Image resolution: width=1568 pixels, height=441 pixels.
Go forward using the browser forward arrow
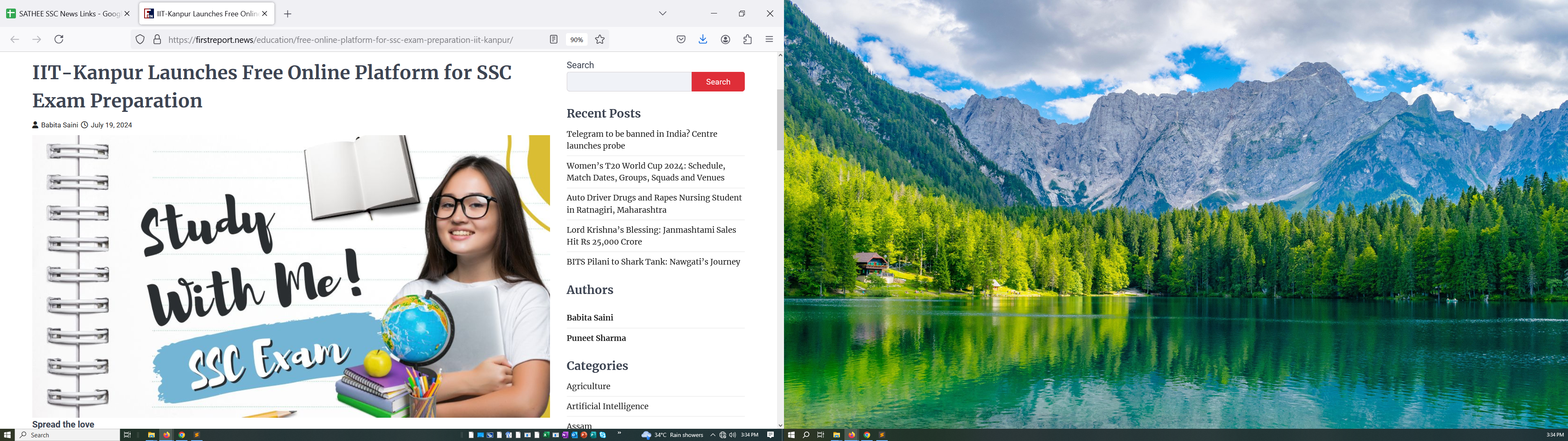(36, 40)
